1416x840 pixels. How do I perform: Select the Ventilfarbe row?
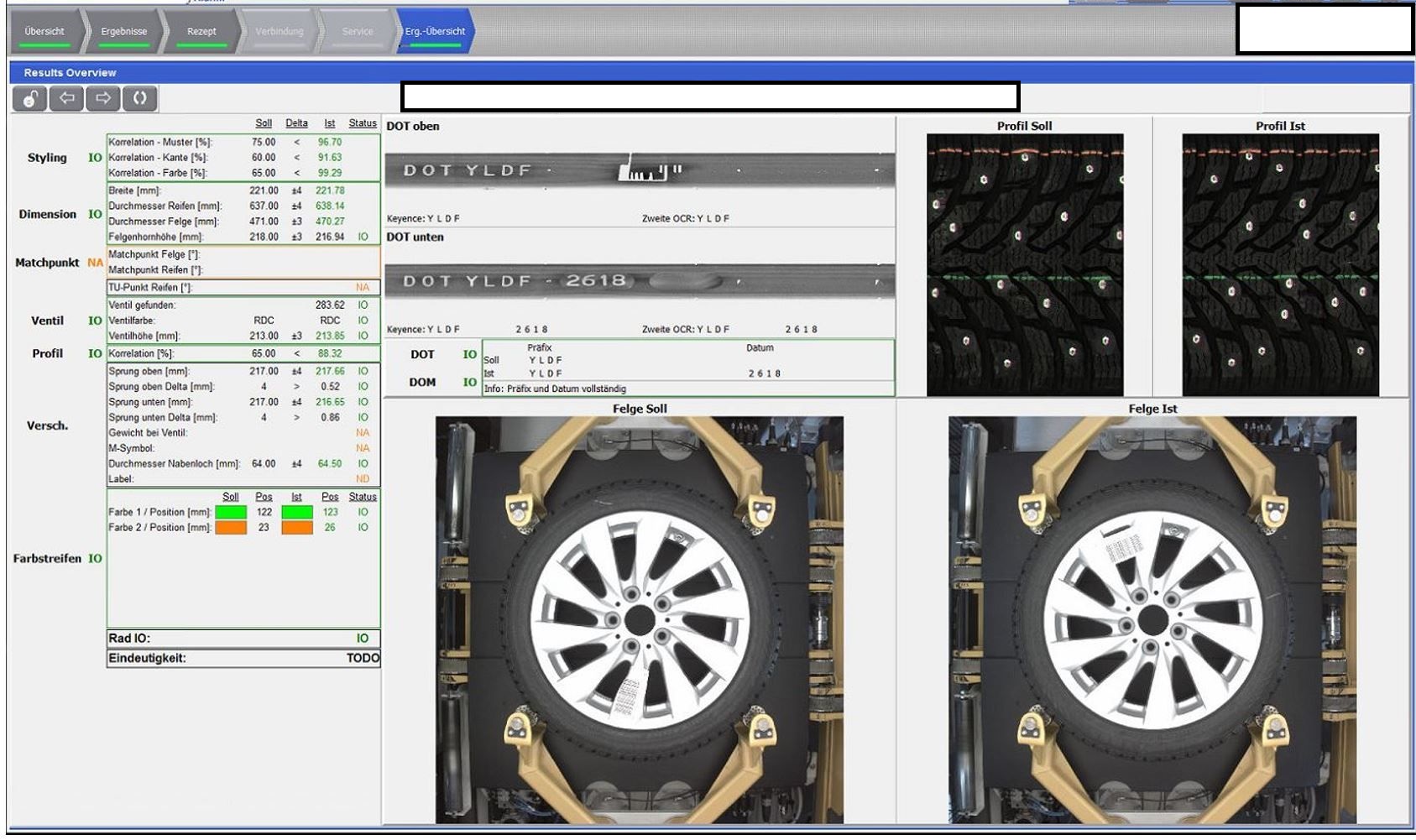[243, 321]
